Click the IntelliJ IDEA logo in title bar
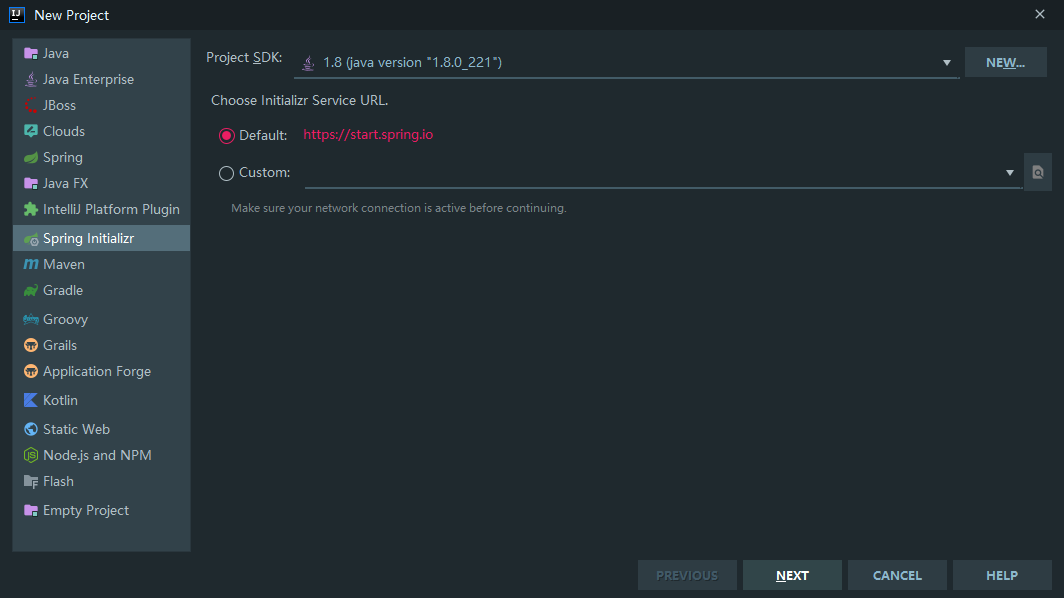This screenshot has width=1064, height=598. tap(17, 15)
